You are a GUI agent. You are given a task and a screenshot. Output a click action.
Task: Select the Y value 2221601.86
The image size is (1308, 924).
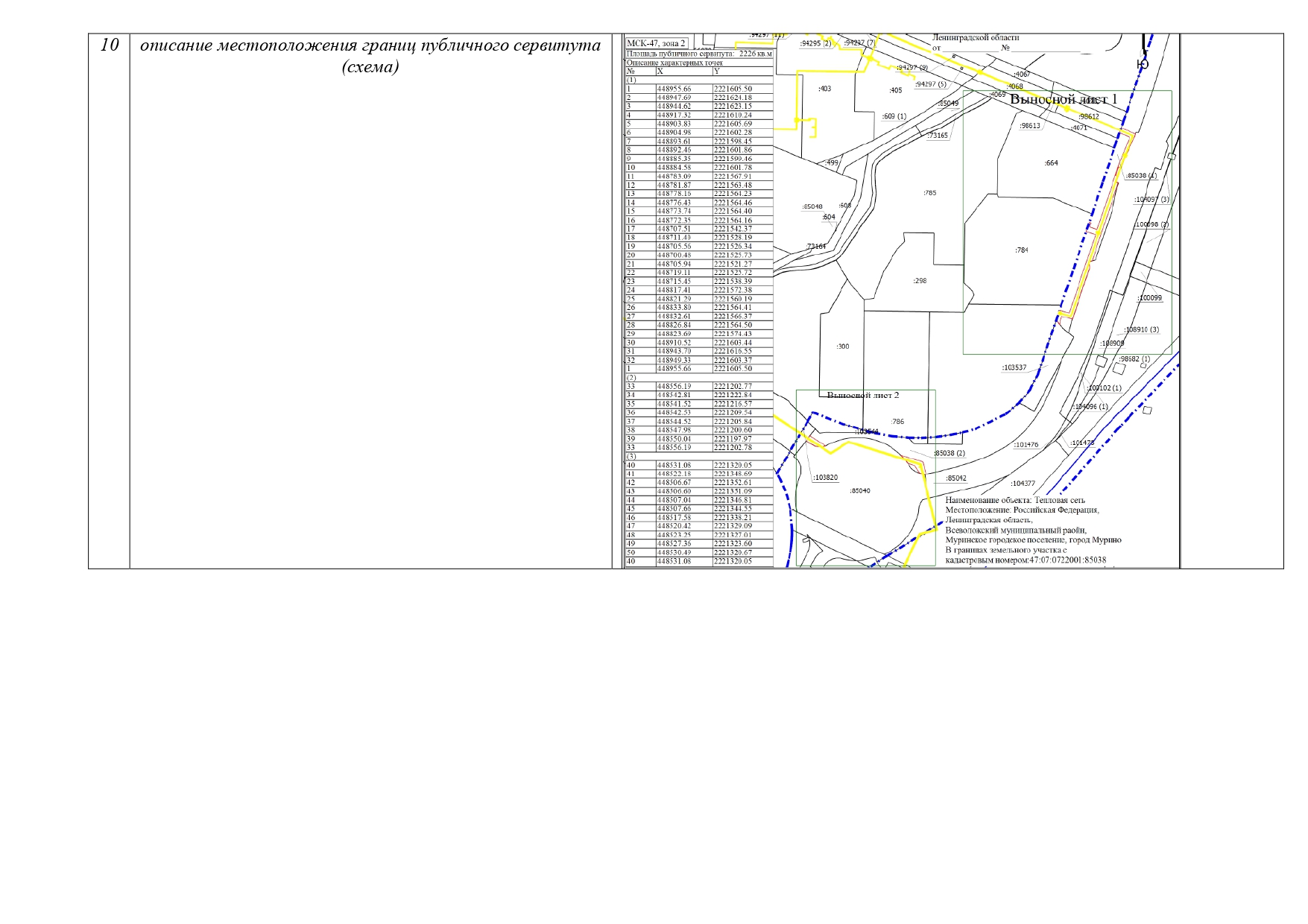733,150
